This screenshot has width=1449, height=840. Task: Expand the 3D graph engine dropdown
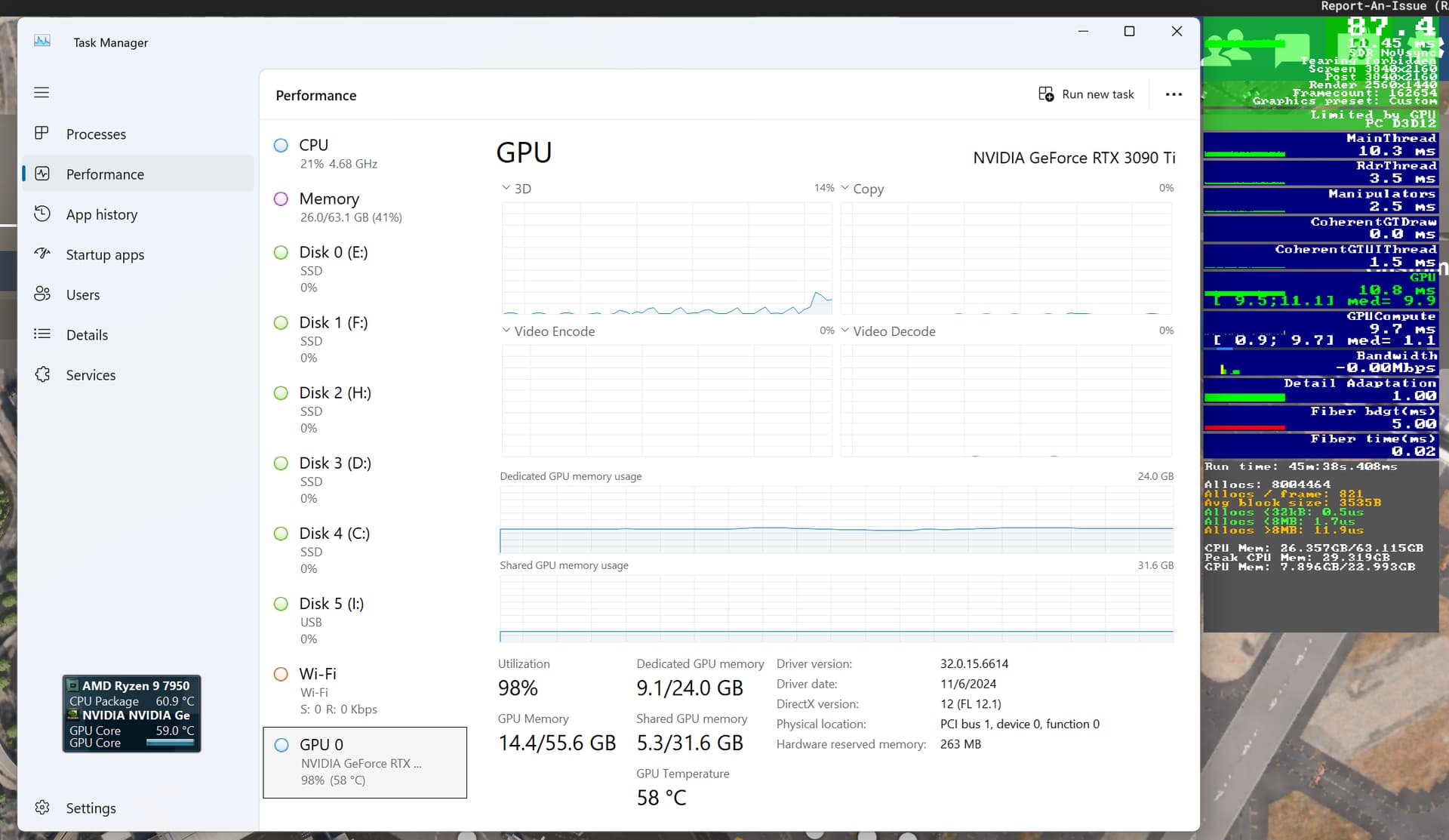tap(506, 188)
